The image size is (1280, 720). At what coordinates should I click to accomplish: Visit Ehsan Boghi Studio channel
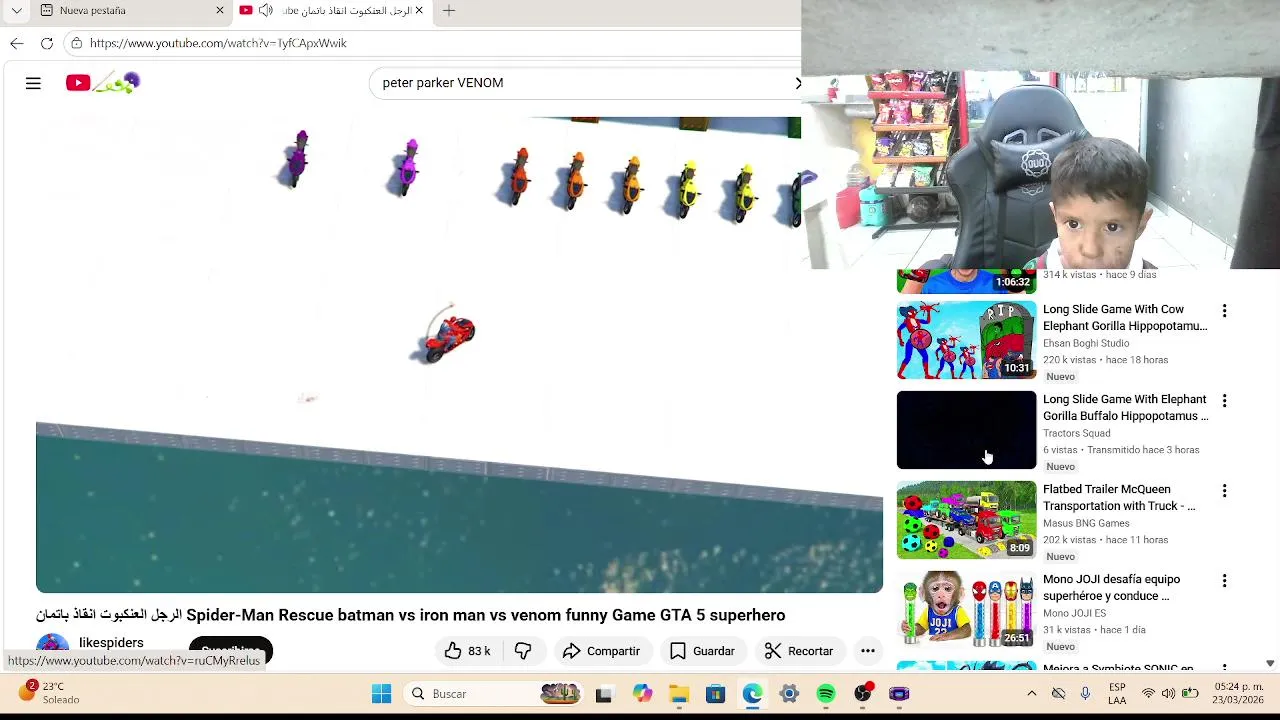(x=1086, y=343)
